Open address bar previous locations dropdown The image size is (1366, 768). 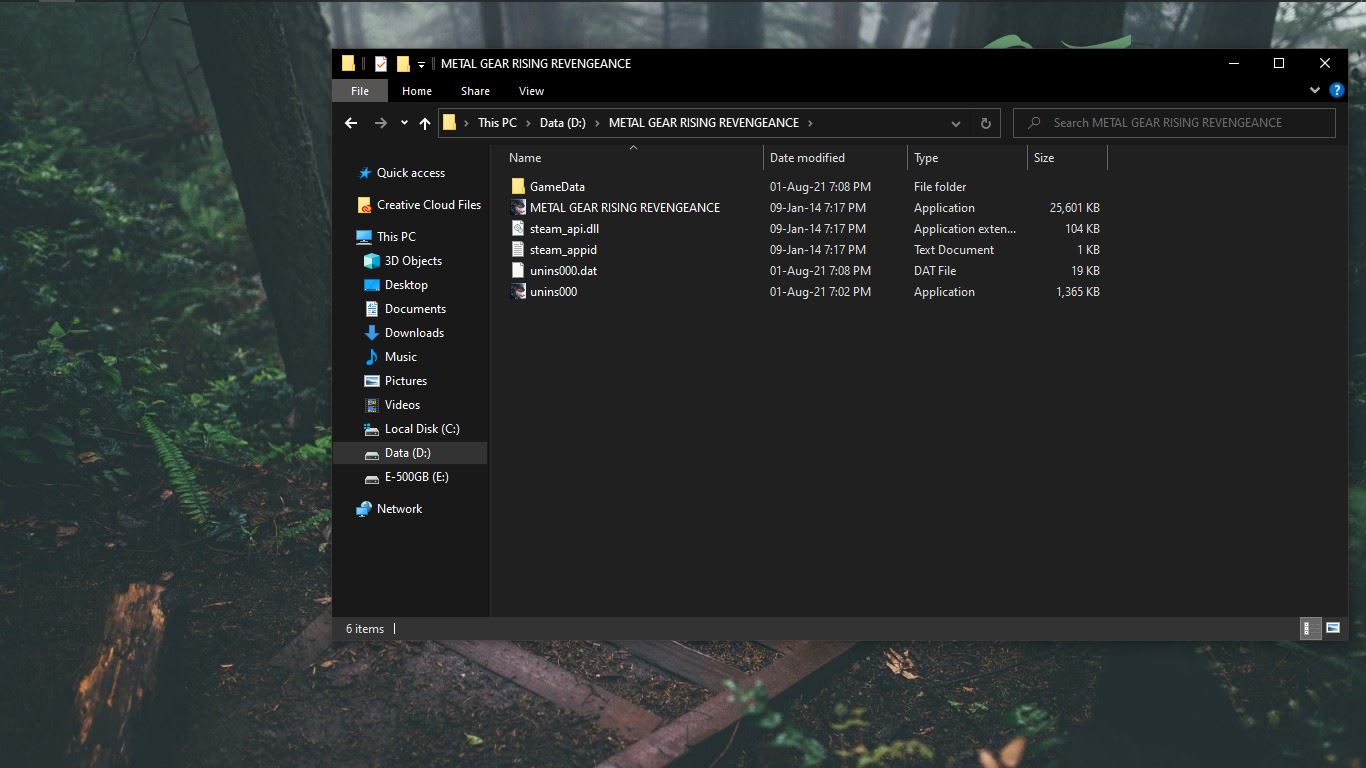tap(955, 123)
